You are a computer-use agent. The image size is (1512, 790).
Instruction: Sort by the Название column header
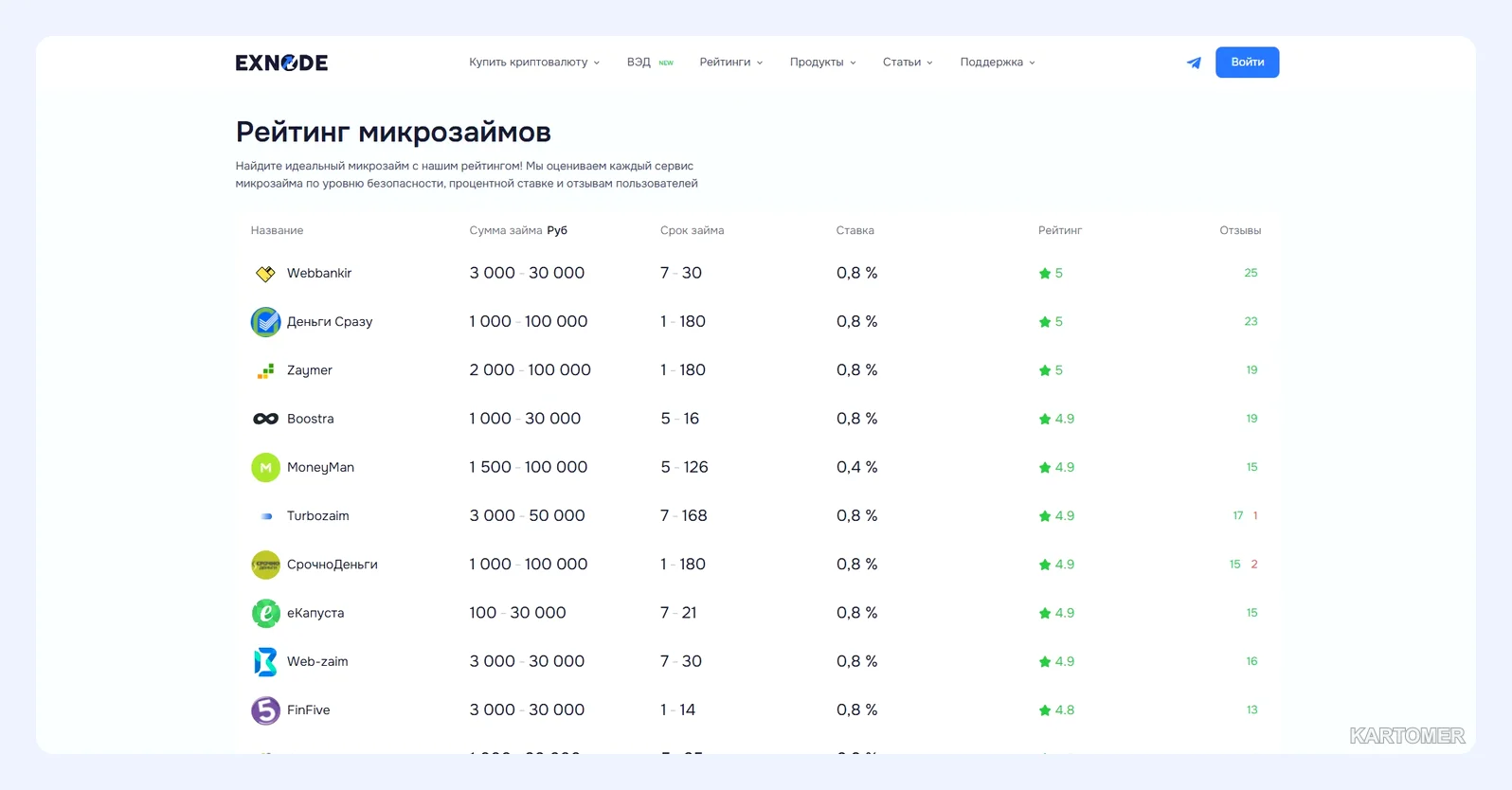coord(277,230)
